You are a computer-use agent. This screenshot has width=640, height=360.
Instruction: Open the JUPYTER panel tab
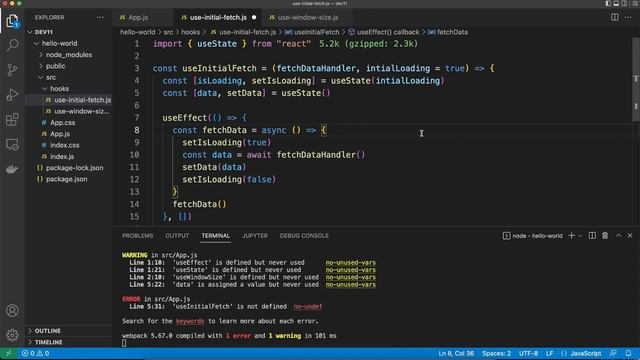coord(255,236)
